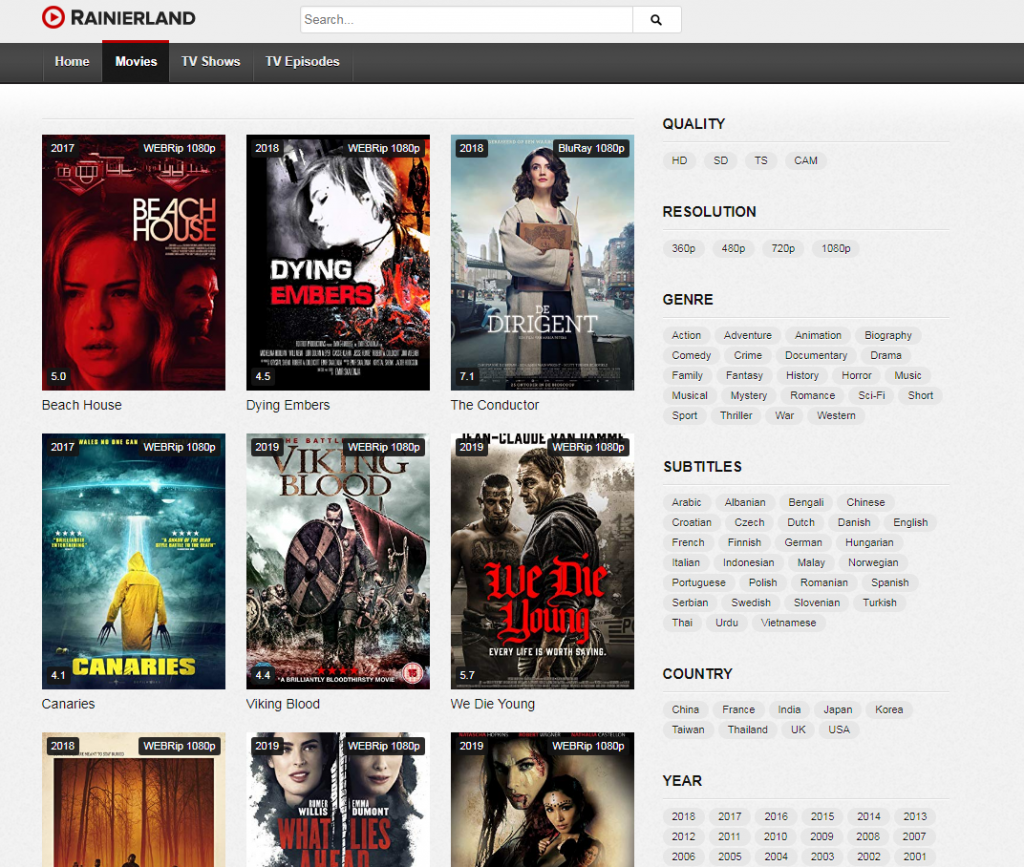Select the Horror genre tag
This screenshot has width=1024, height=867.
pos(856,375)
